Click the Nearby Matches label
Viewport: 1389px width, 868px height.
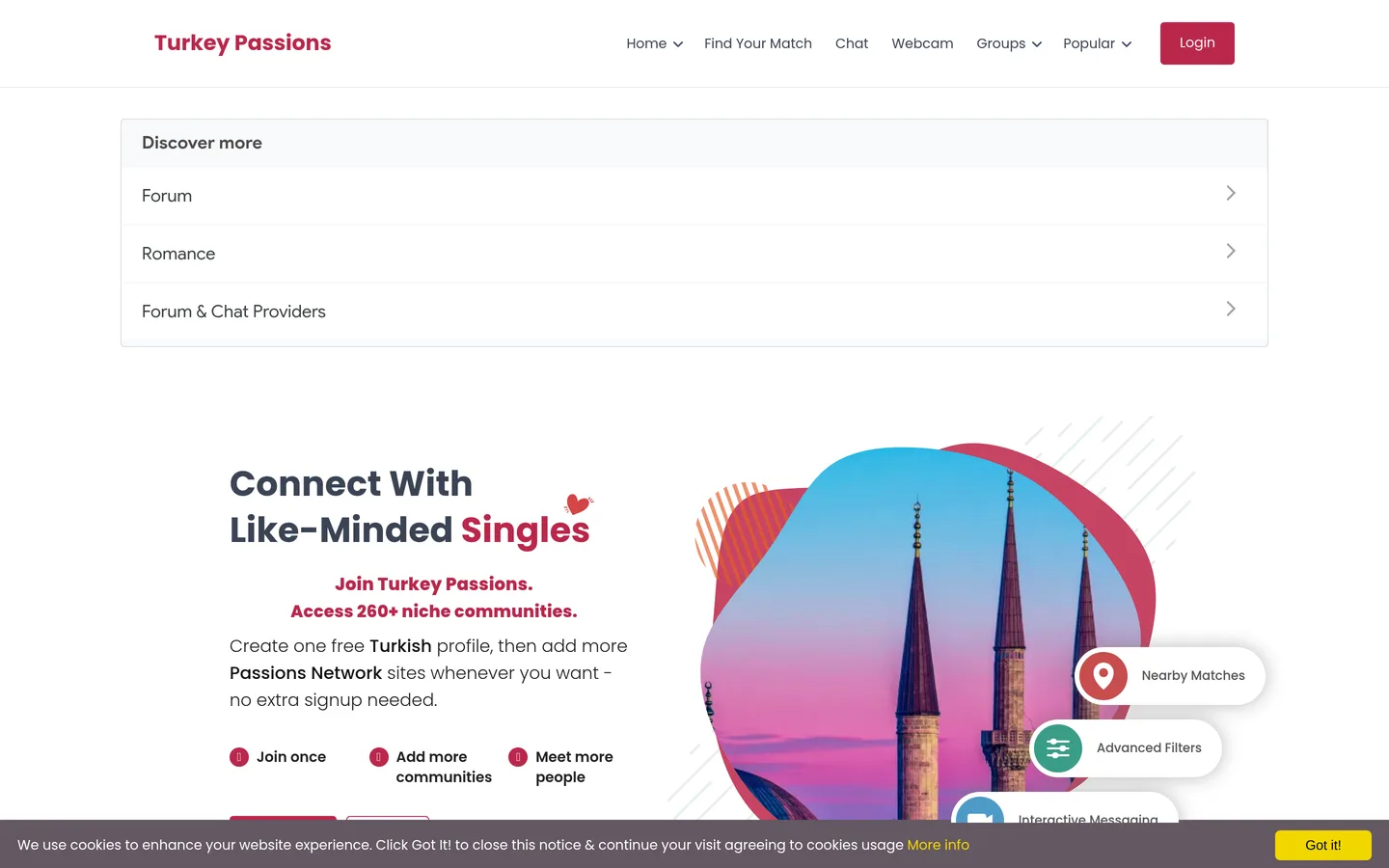pos(1193,675)
